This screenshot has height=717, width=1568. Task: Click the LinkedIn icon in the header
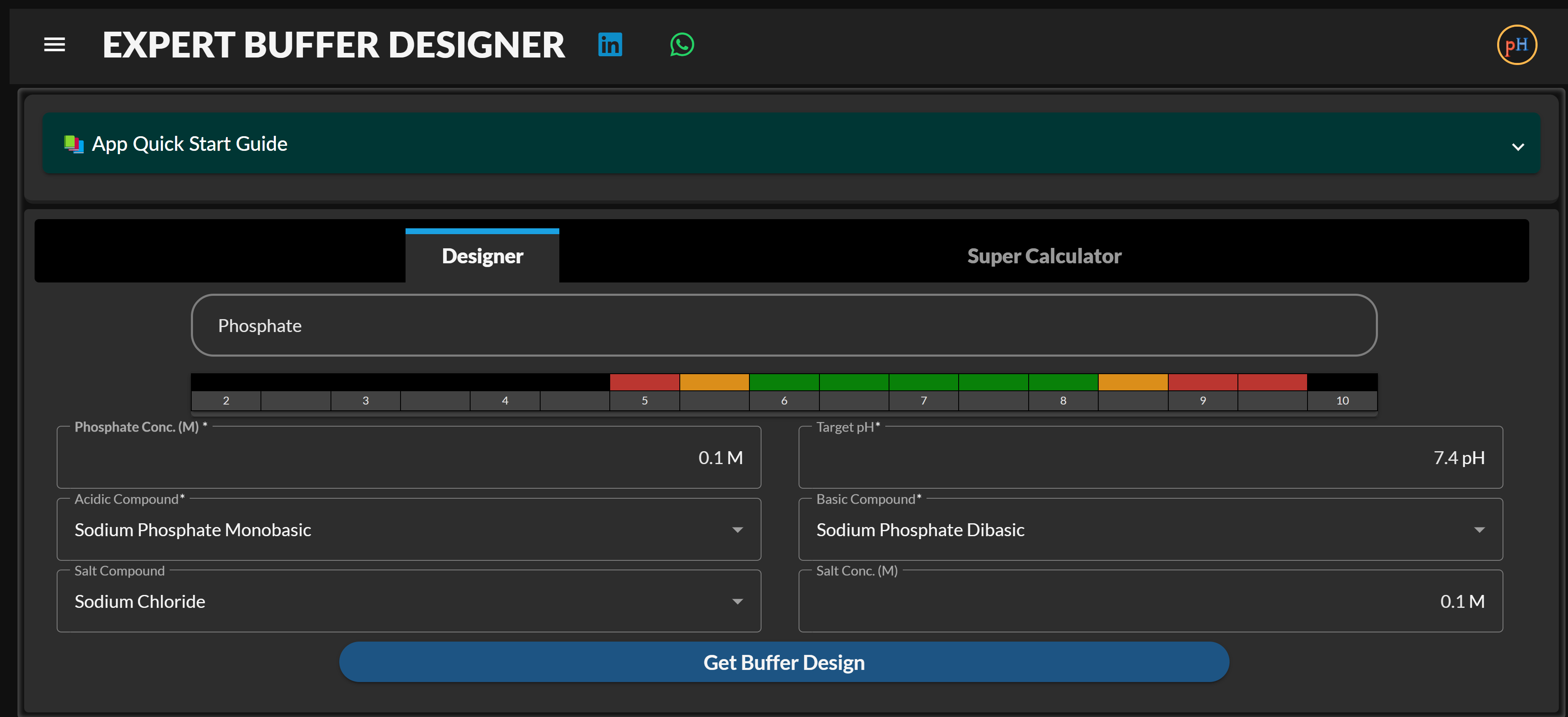[x=610, y=45]
